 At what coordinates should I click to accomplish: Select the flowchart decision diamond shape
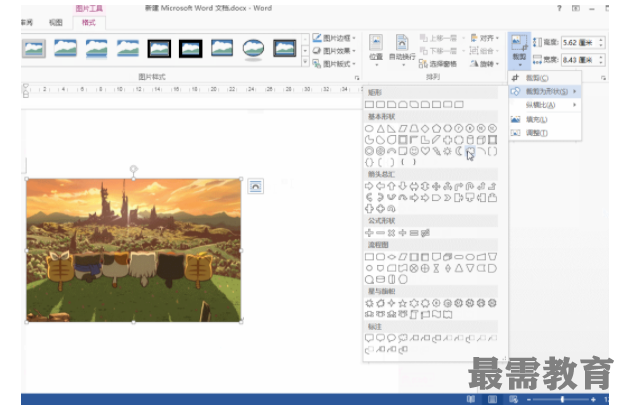pos(391,257)
